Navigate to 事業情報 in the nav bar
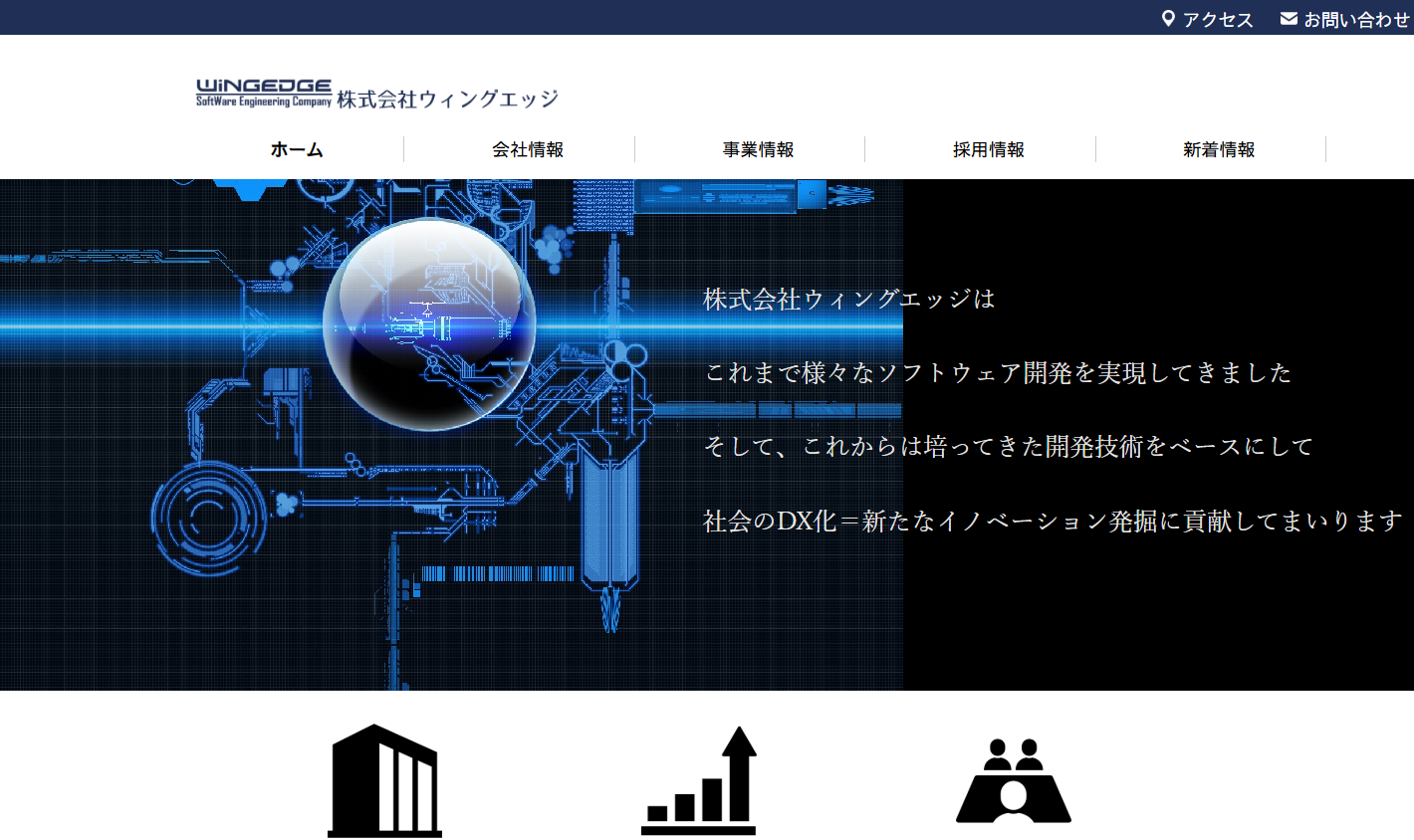 758,149
